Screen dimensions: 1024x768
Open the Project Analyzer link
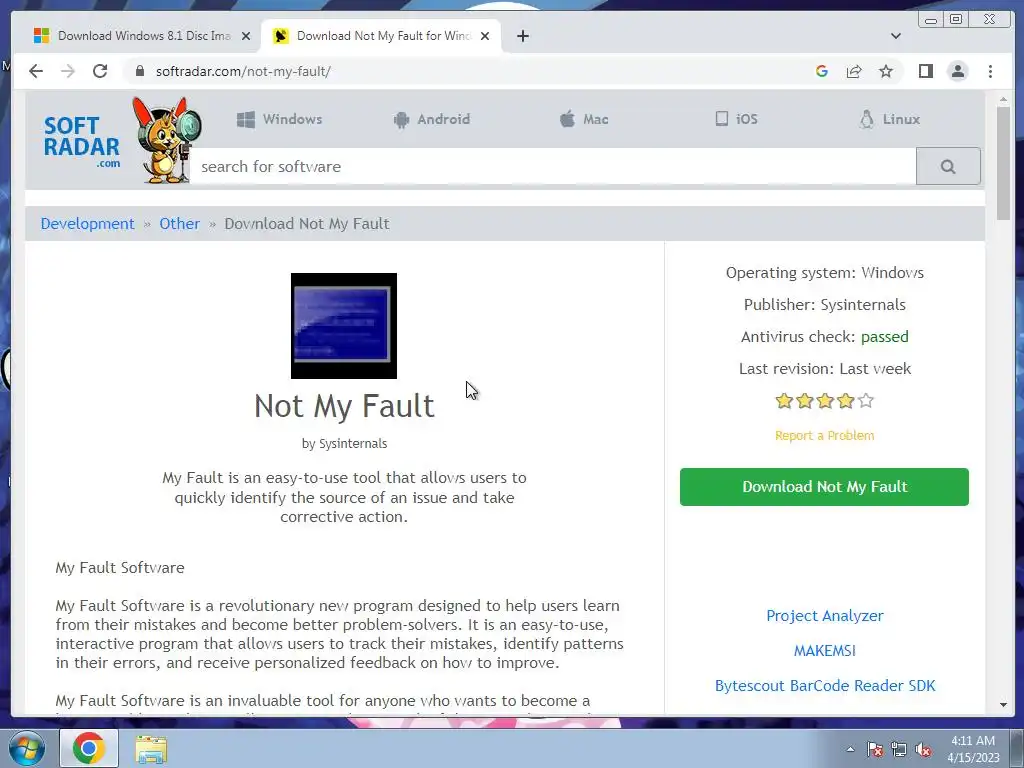coord(824,616)
